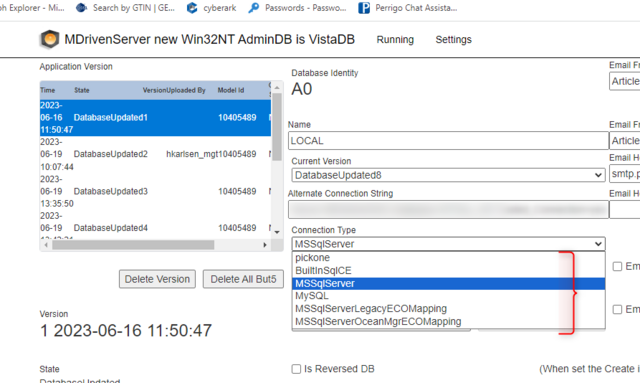The width and height of the screenshot is (640, 383).
Task: Open the cyberark bookmark icon
Action: click(191, 8)
